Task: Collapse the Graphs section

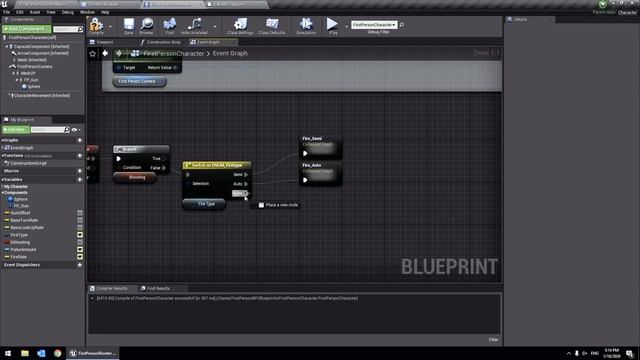Action: tap(3, 140)
